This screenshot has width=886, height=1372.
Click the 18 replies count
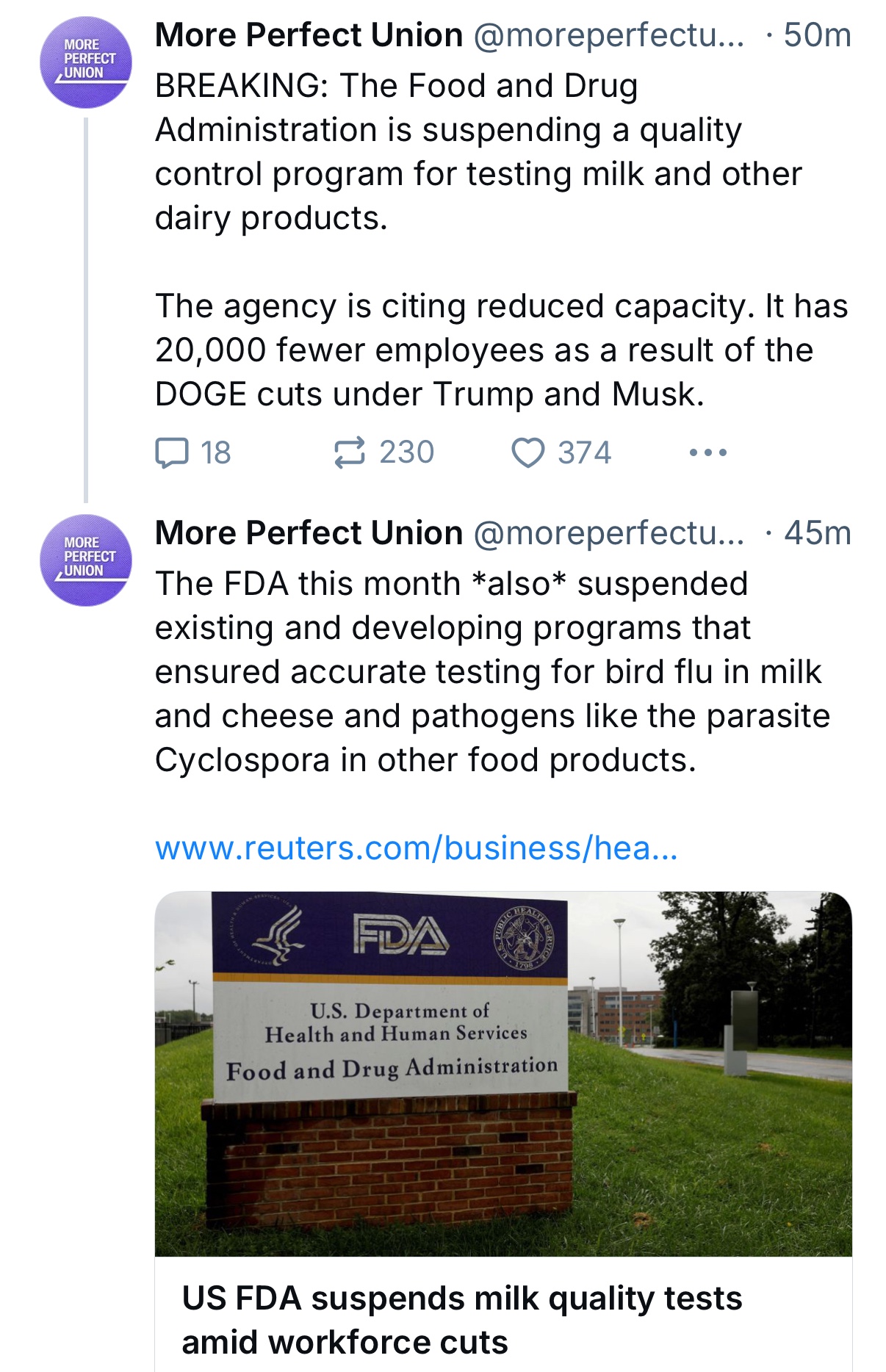coord(216,452)
